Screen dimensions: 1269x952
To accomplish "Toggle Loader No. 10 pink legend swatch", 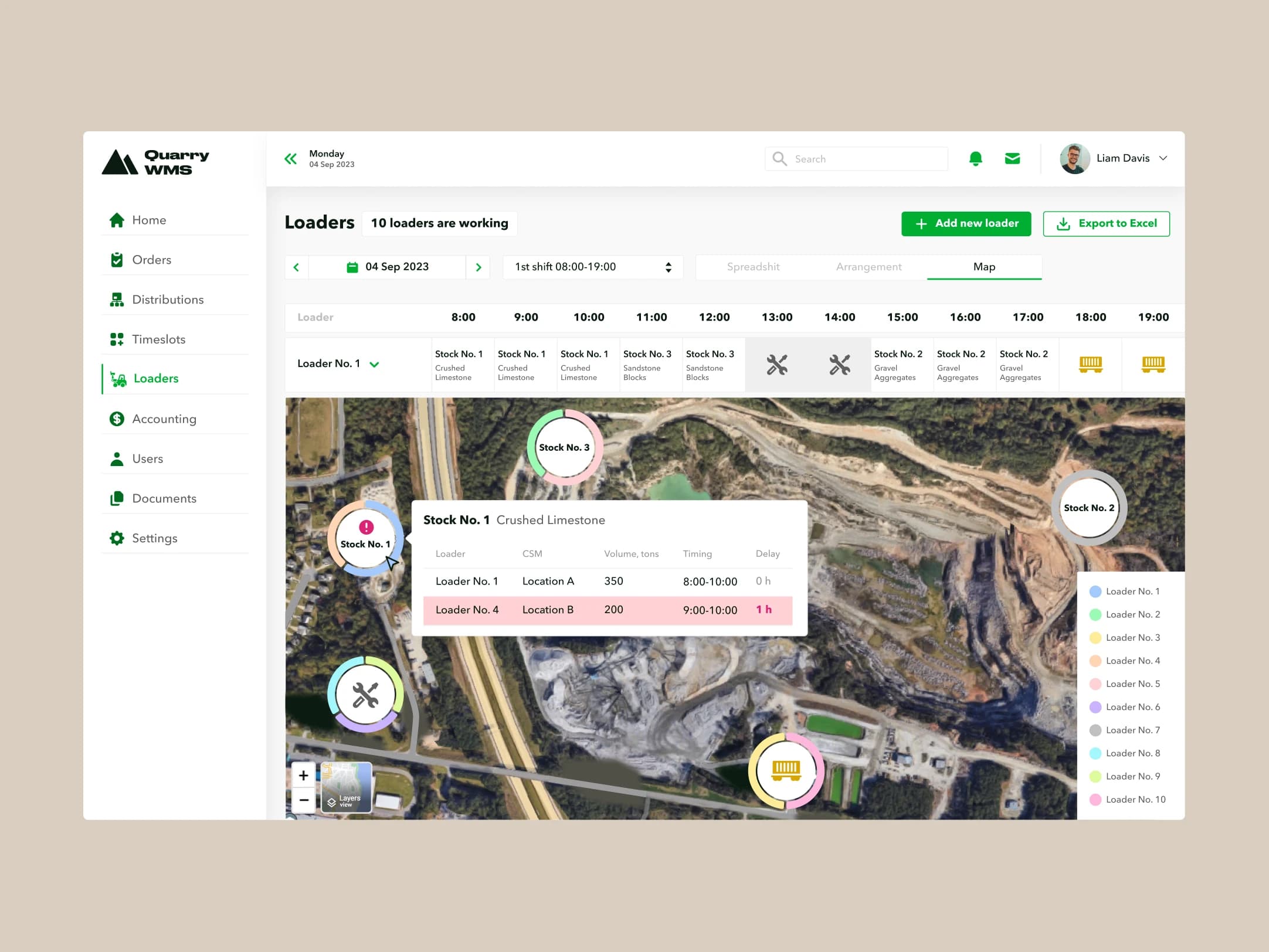I will pyautogui.click(x=1095, y=800).
